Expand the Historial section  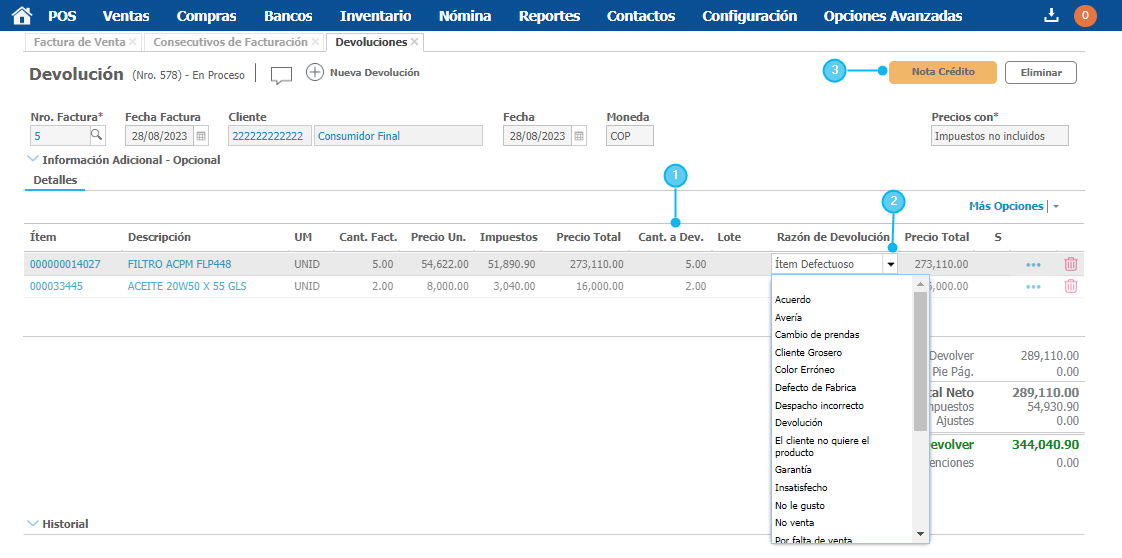click(x=33, y=523)
